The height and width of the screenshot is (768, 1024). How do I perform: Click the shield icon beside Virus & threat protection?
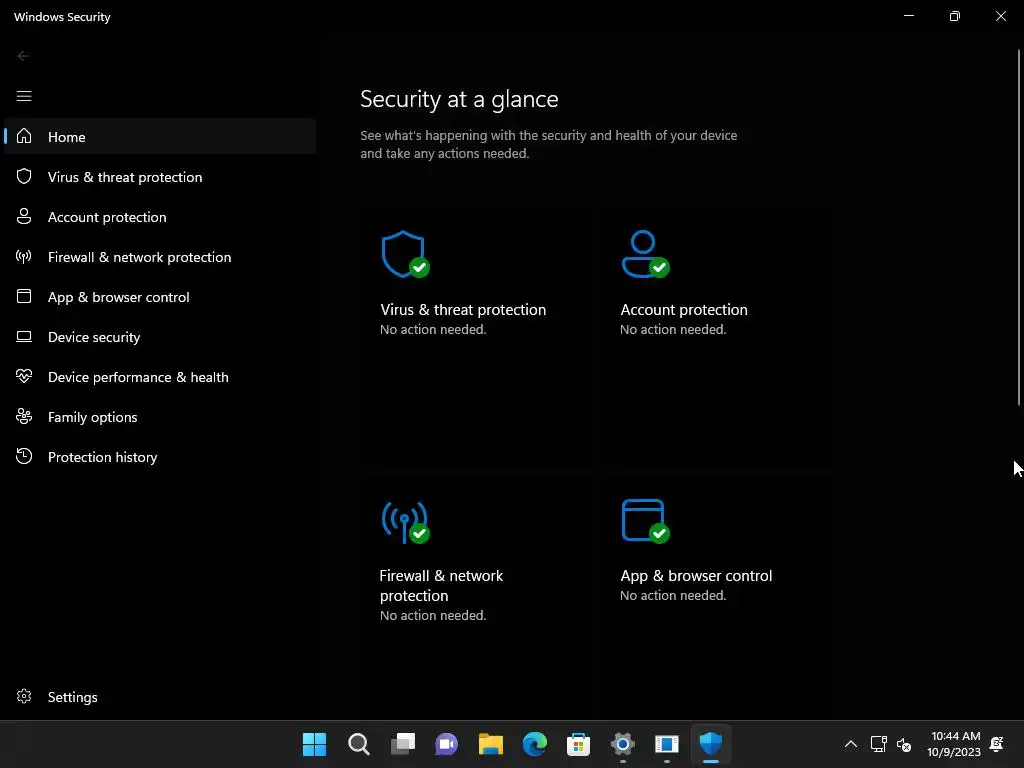point(24,176)
